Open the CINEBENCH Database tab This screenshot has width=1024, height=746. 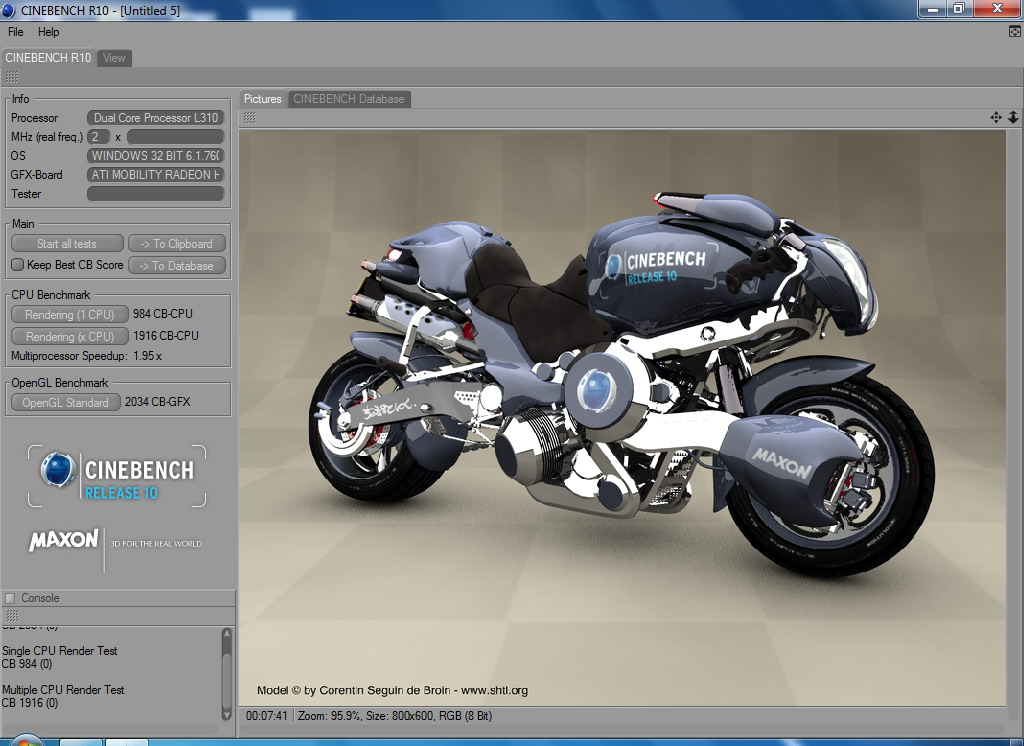349,99
